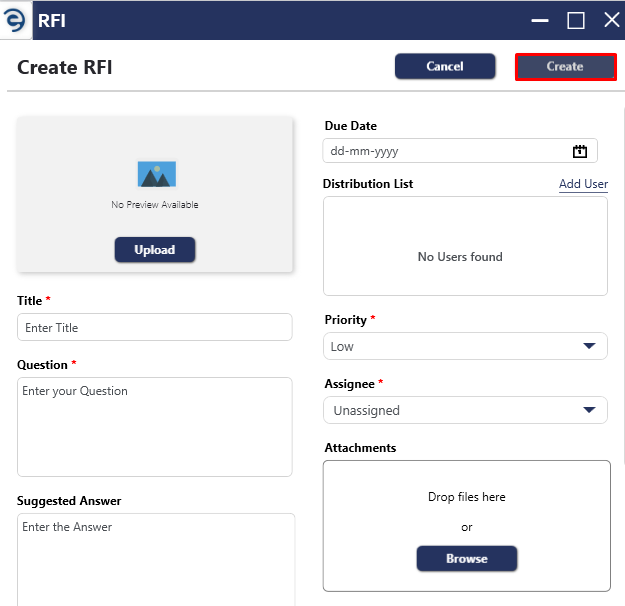Click the Create button
The width and height of the screenshot is (625, 606).
coord(565,67)
